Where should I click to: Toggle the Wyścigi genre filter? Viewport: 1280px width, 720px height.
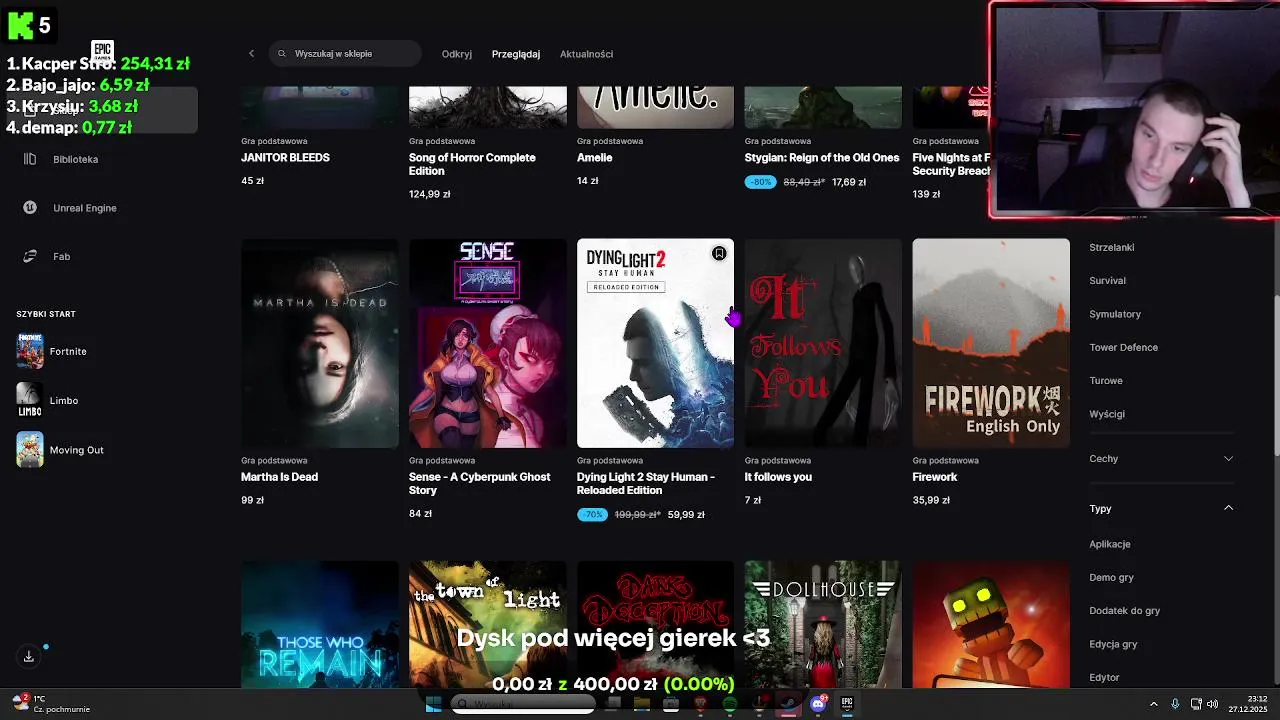pyautogui.click(x=1107, y=414)
